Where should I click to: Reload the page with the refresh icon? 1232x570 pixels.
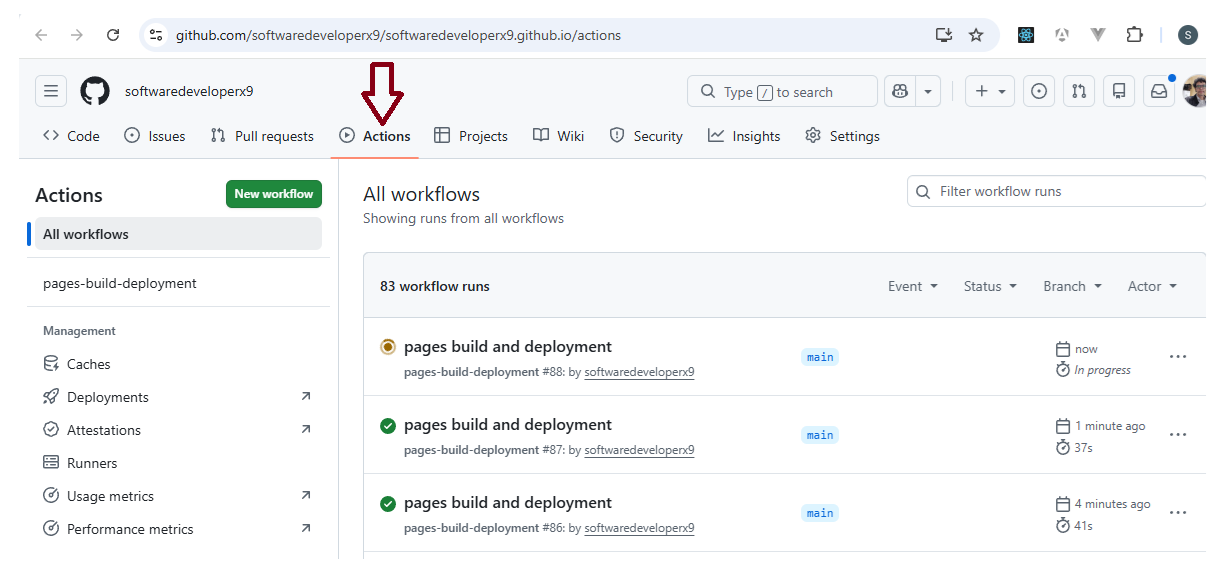(113, 35)
